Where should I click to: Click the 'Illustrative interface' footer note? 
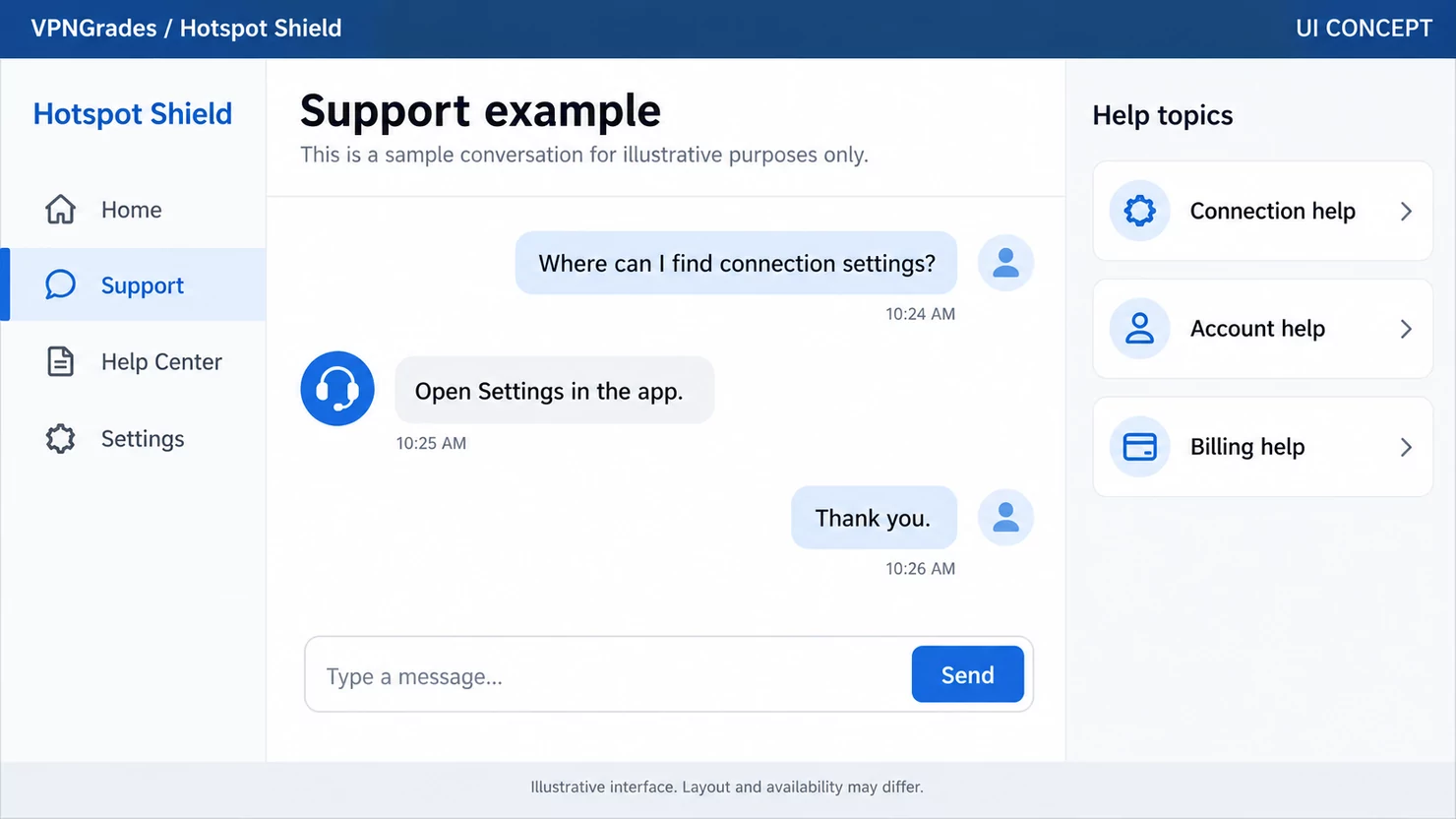[727, 787]
